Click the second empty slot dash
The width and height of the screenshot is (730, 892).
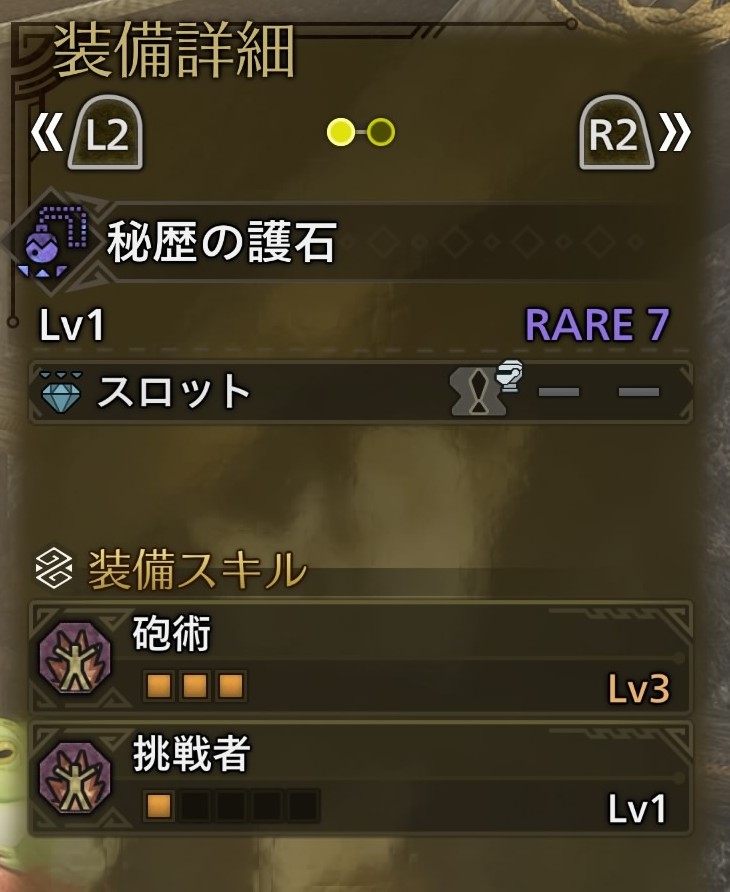coord(639,392)
